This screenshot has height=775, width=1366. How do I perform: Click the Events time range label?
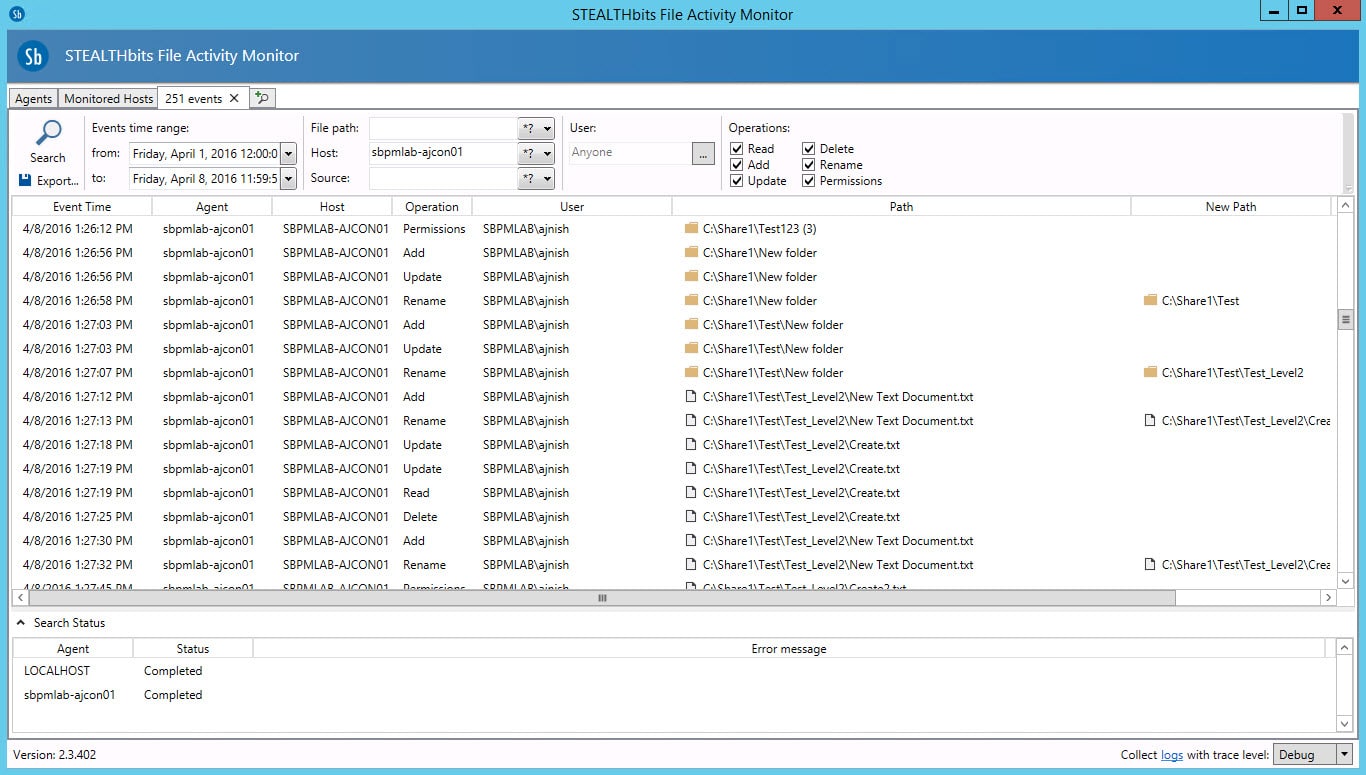click(x=140, y=128)
